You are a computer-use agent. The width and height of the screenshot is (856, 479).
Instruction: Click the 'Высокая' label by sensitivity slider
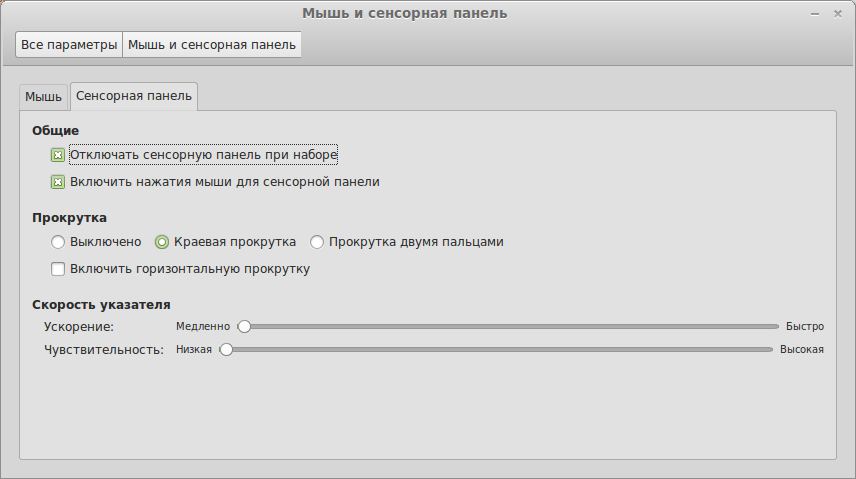click(801, 350)
